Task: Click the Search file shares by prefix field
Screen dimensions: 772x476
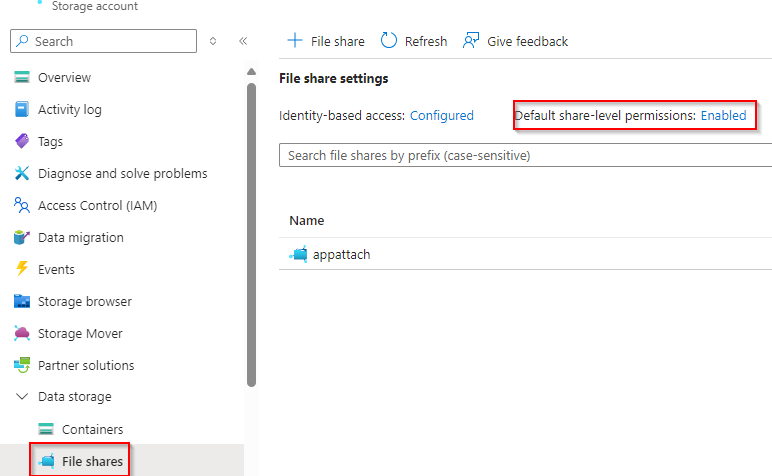Action: coord(525,156)
